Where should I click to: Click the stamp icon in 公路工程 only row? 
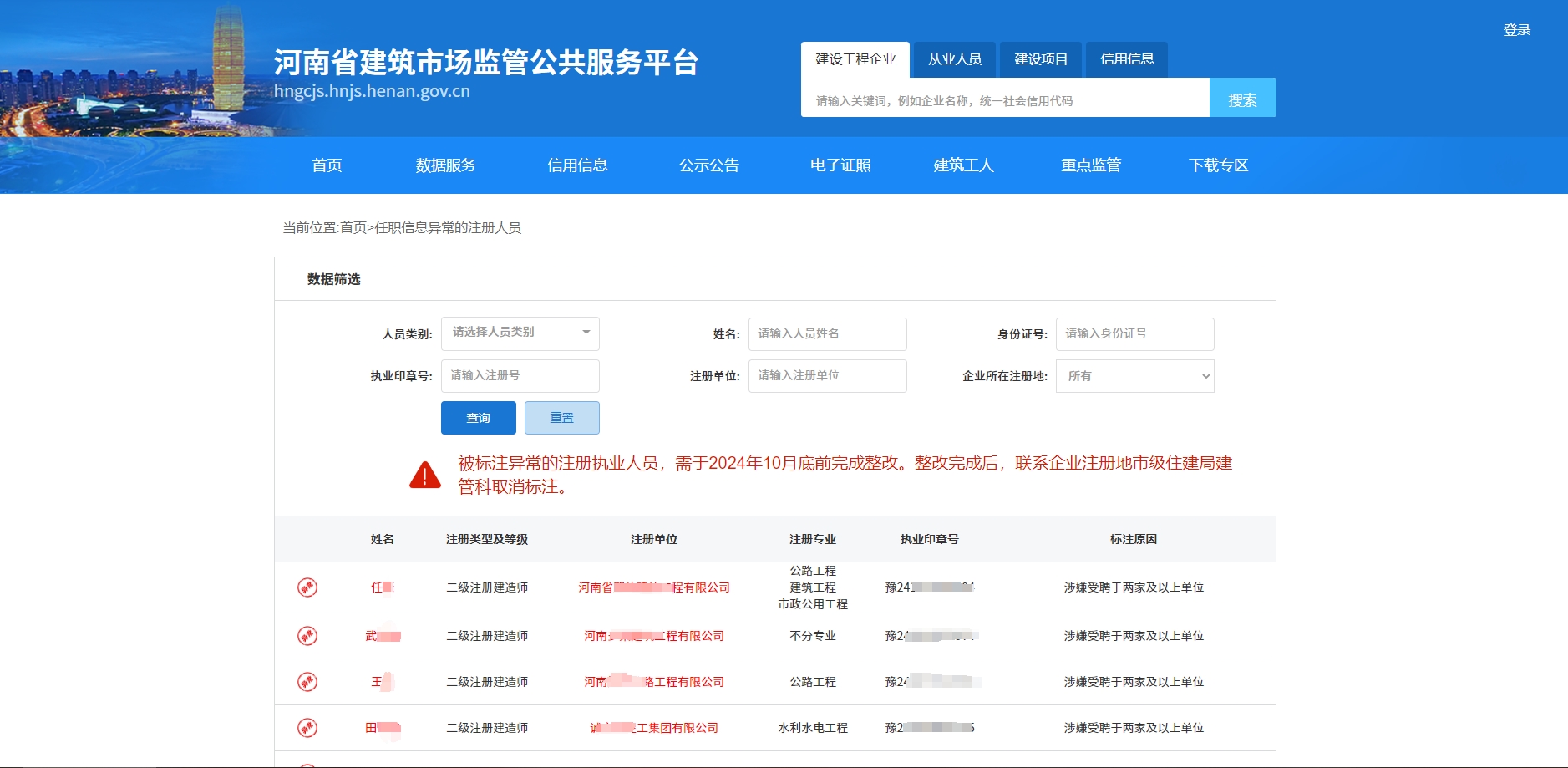click(x=307, y=682)
